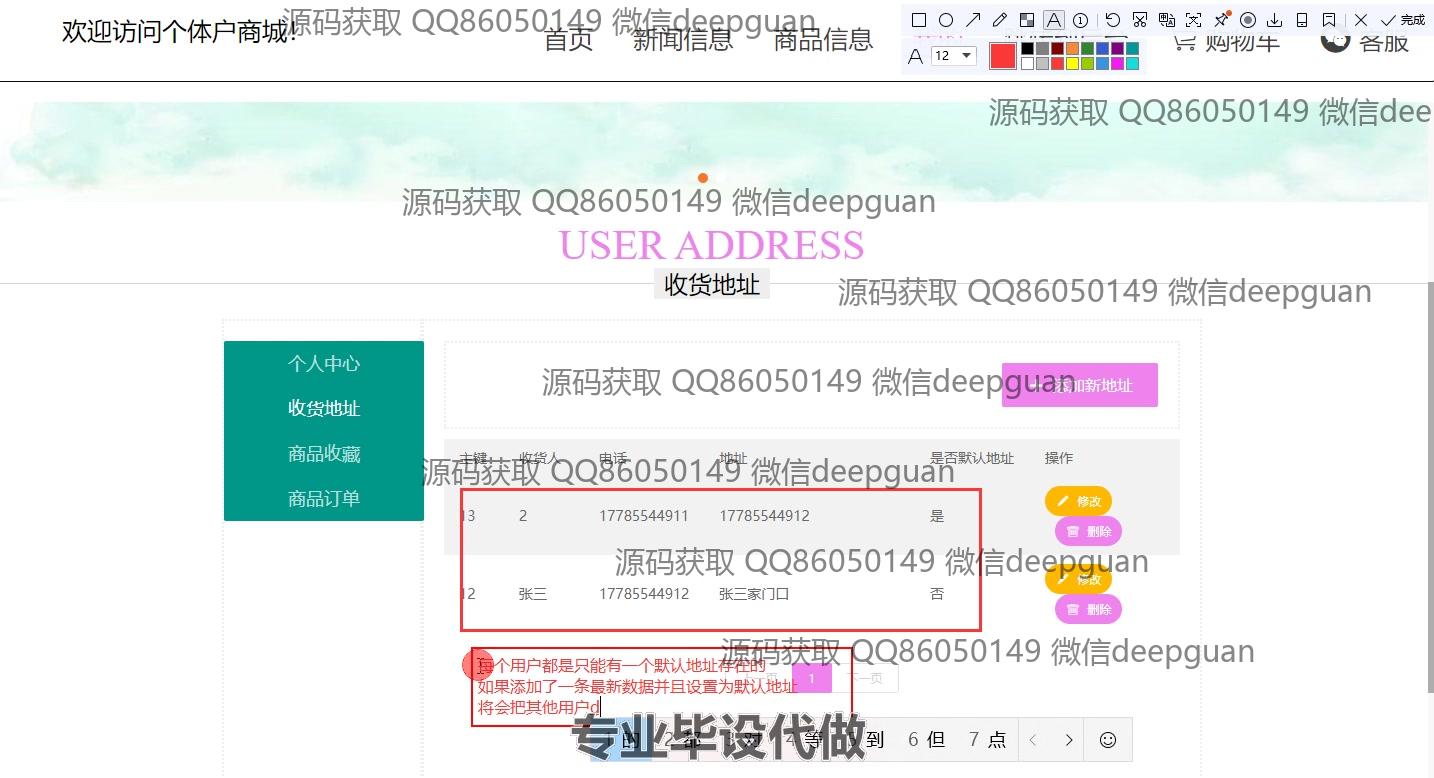This screenshot has width=1434, height=778.
Task: Open 商品信息 in the navigation bar
Action: (x=824, y=40)
